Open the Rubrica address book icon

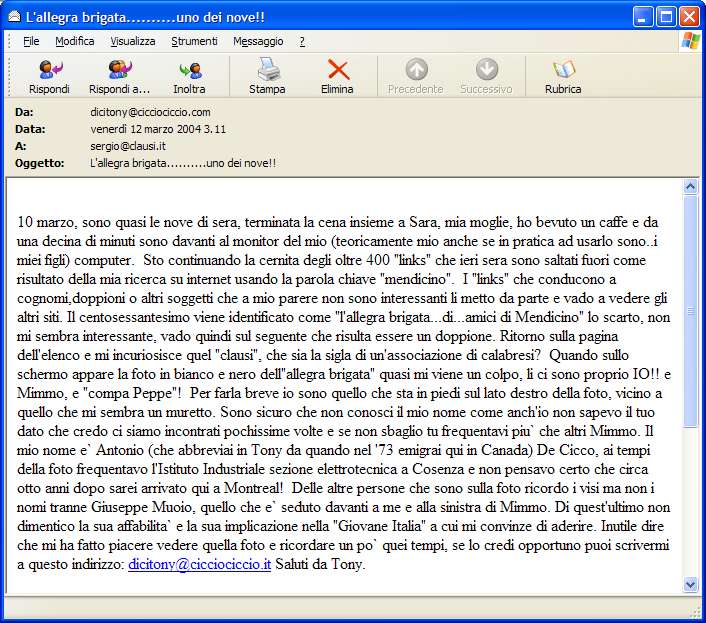click(x=564, y=69)
